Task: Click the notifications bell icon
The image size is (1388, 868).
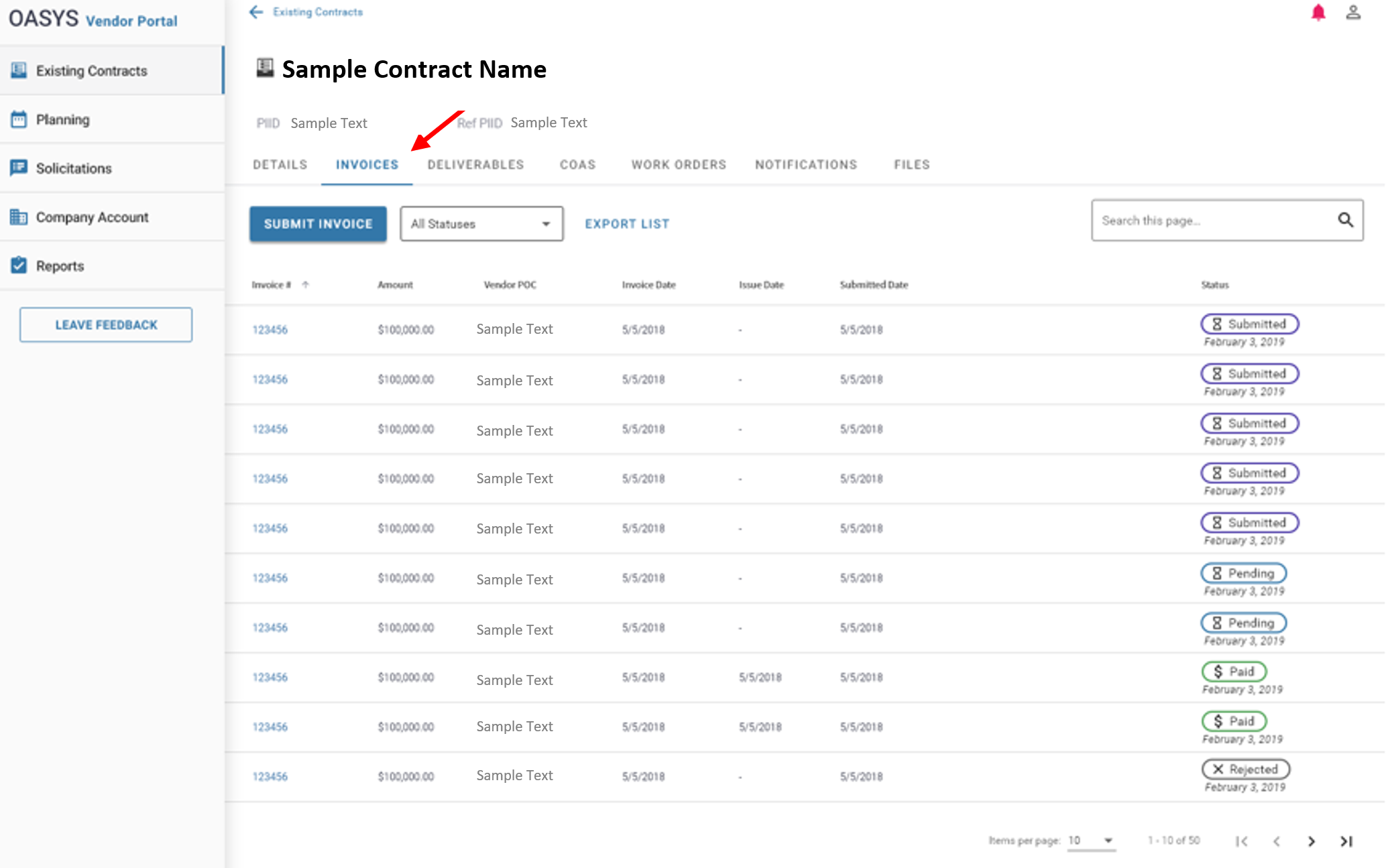Action: click(x=1318, y=13)
